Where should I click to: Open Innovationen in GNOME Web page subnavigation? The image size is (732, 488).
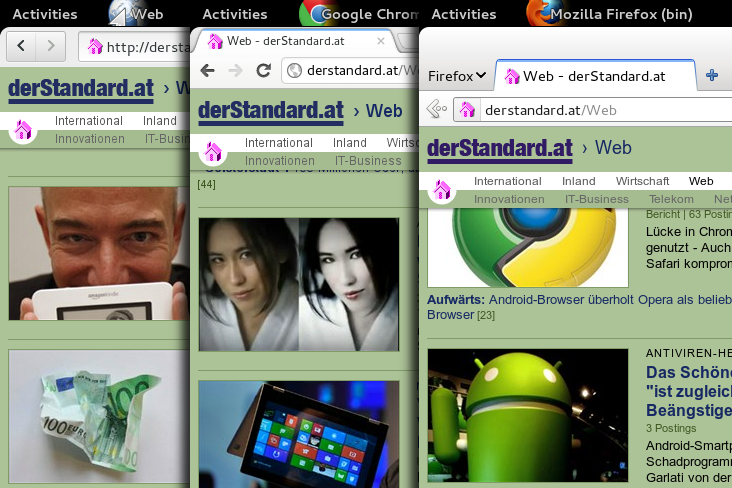coord(90,139)
